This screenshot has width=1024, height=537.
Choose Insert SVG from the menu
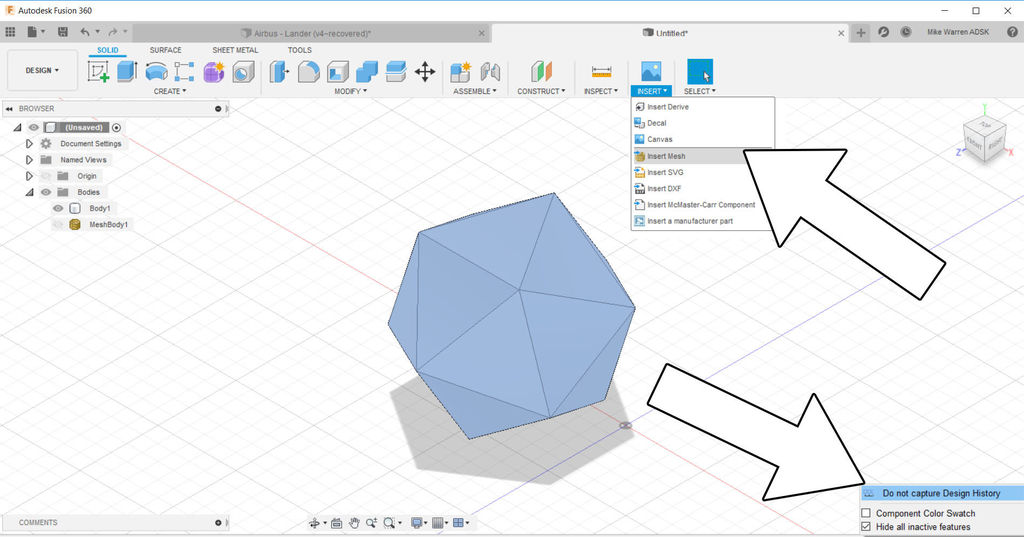pos(703,172)
